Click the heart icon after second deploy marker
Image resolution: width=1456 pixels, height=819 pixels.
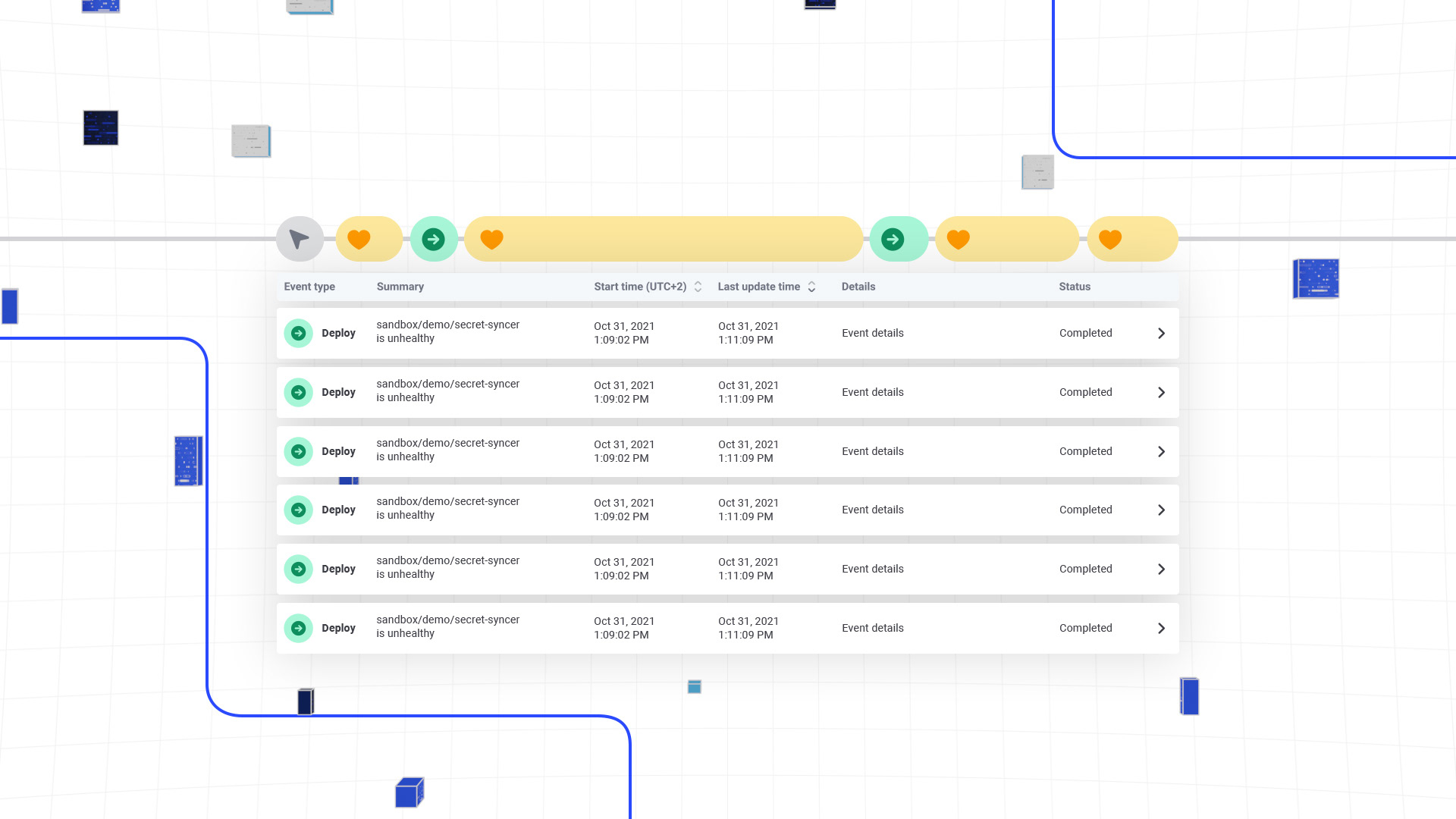(959, 240)
